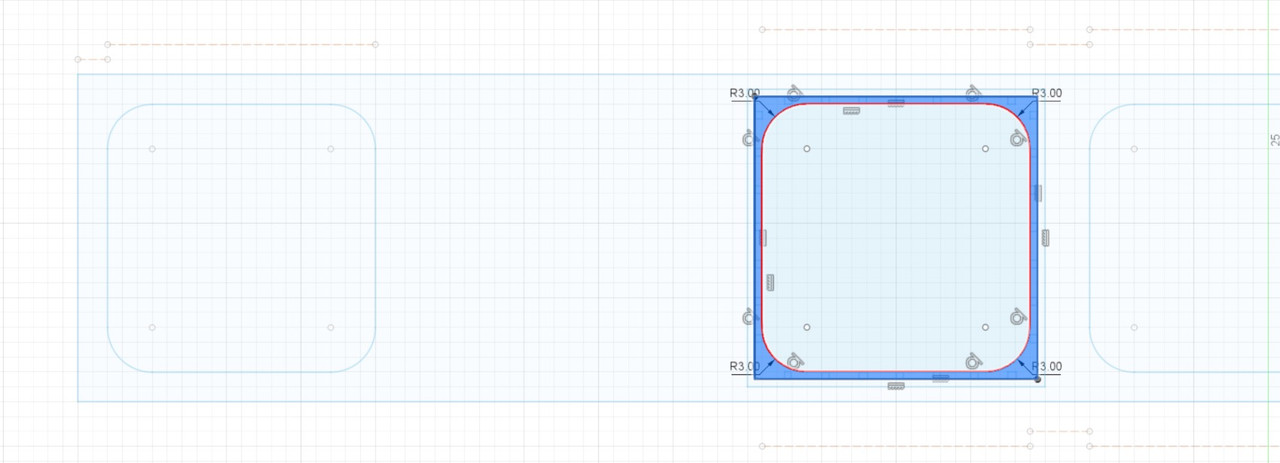Select horizontal constraint glyph inside the top edge
1280x463 pixels.
[851, 111]
